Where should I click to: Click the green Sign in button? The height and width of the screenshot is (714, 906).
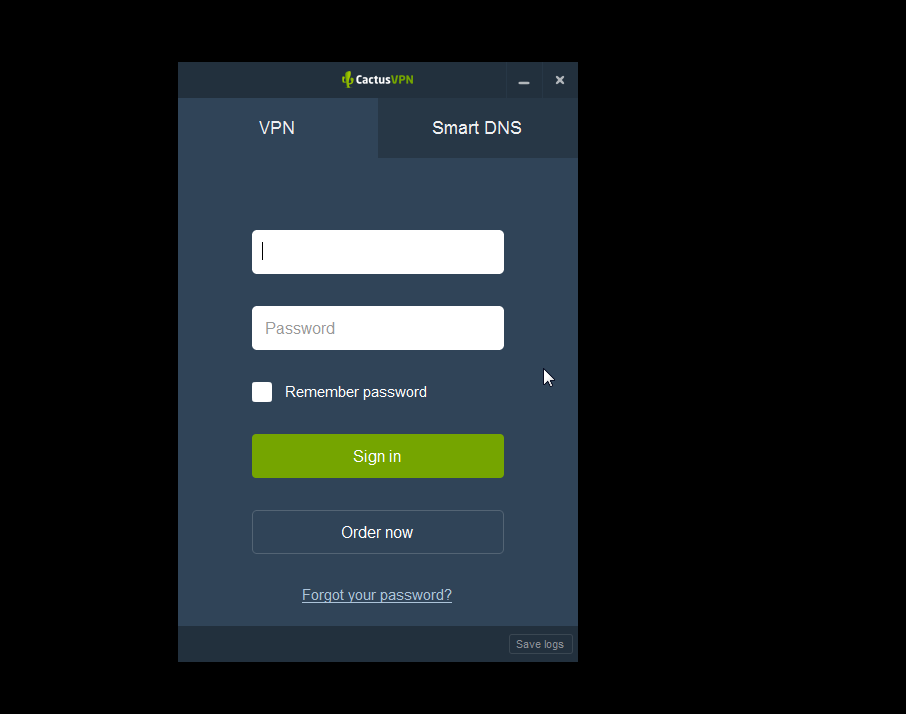[x=378, y=456]
